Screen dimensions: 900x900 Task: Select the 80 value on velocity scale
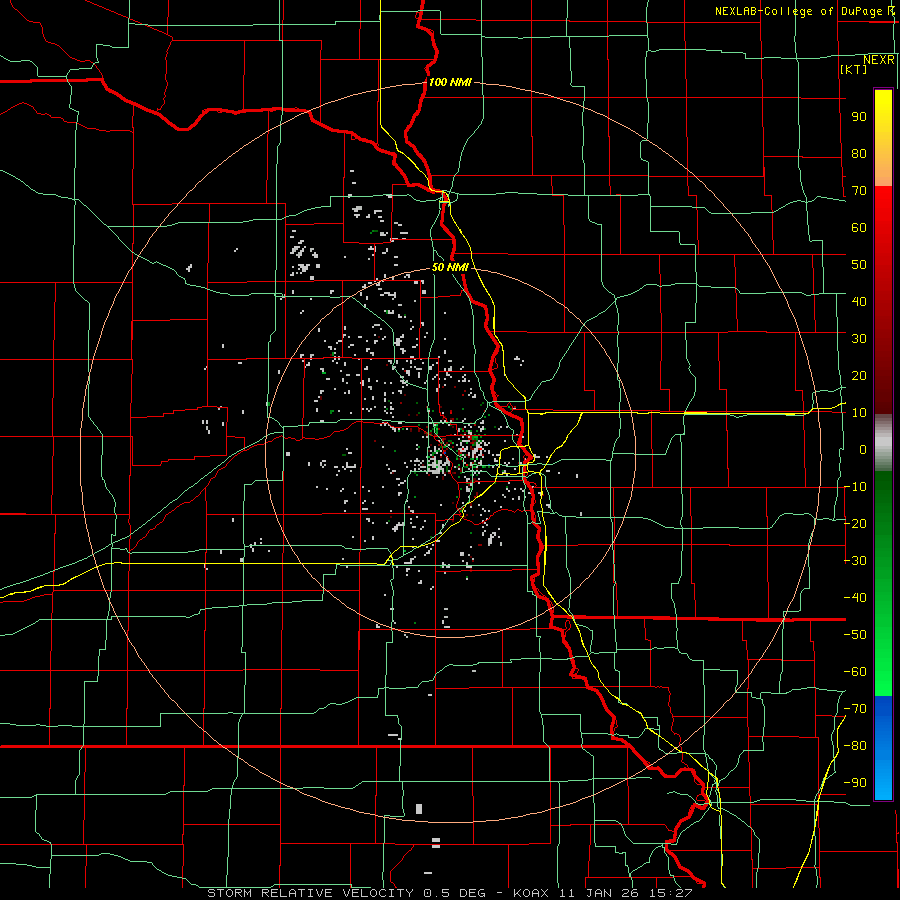coord(859,154)
